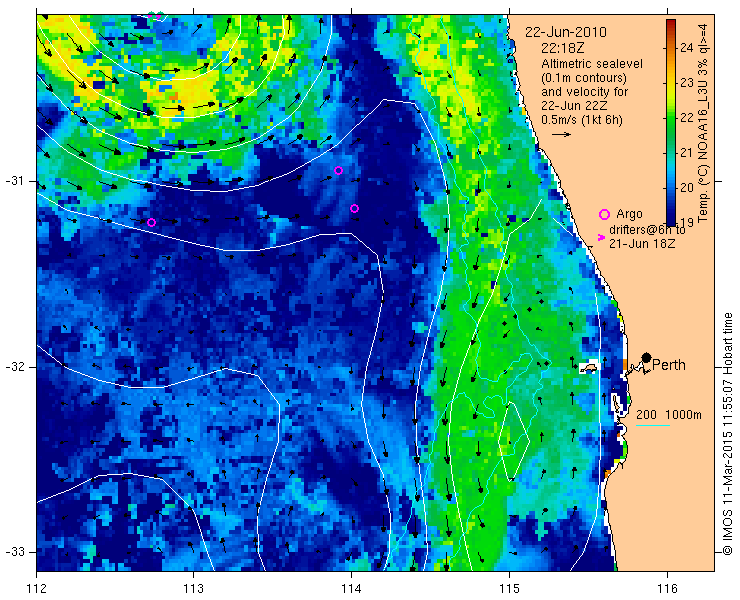Image resolution: width=740 pixels, height=600 pixels.
Task: Click the small closed sea-level contour near 115E, 32.4S
Action: (514, 441)
